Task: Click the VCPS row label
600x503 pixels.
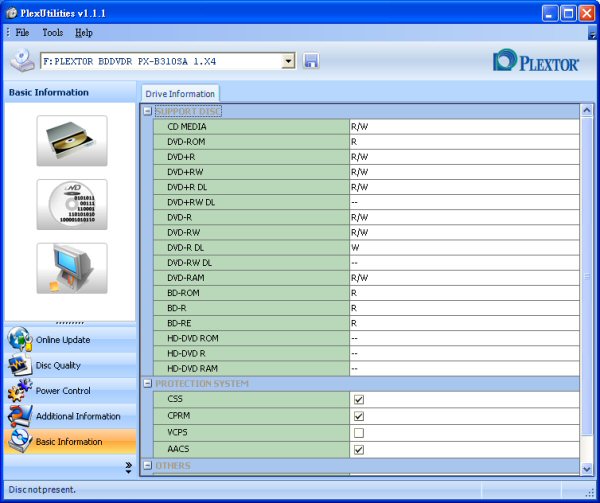Action: 177,432
